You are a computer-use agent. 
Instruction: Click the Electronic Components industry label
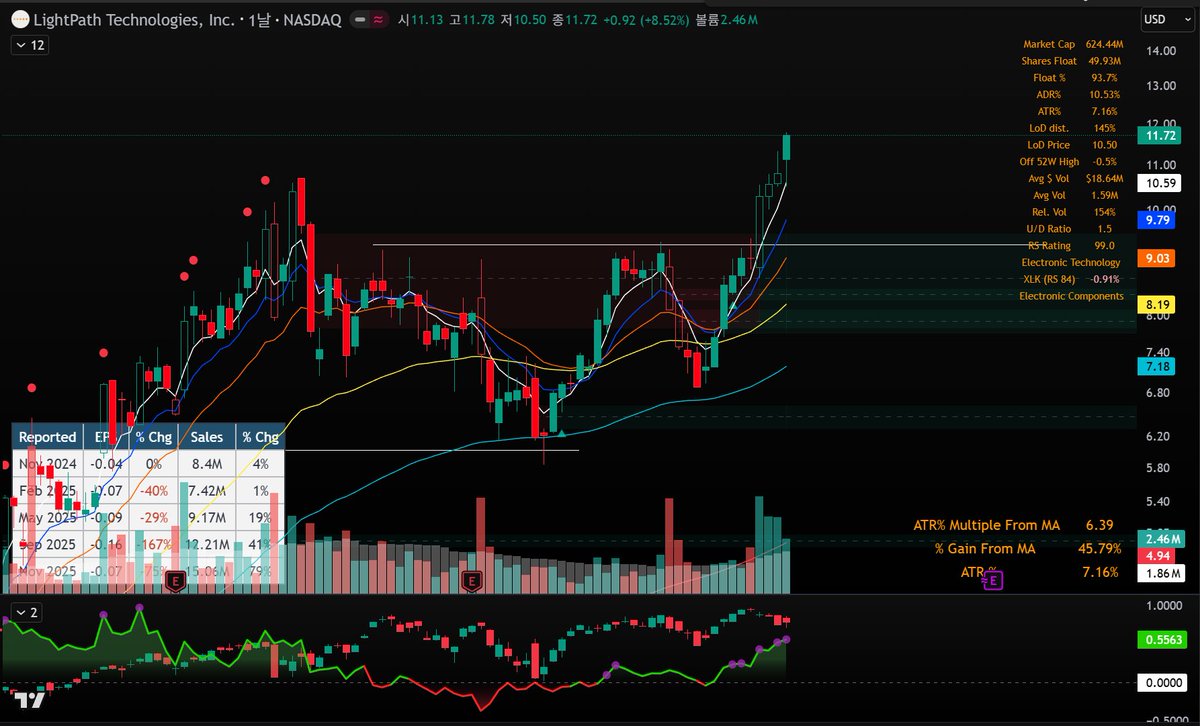pos(1071,296)
